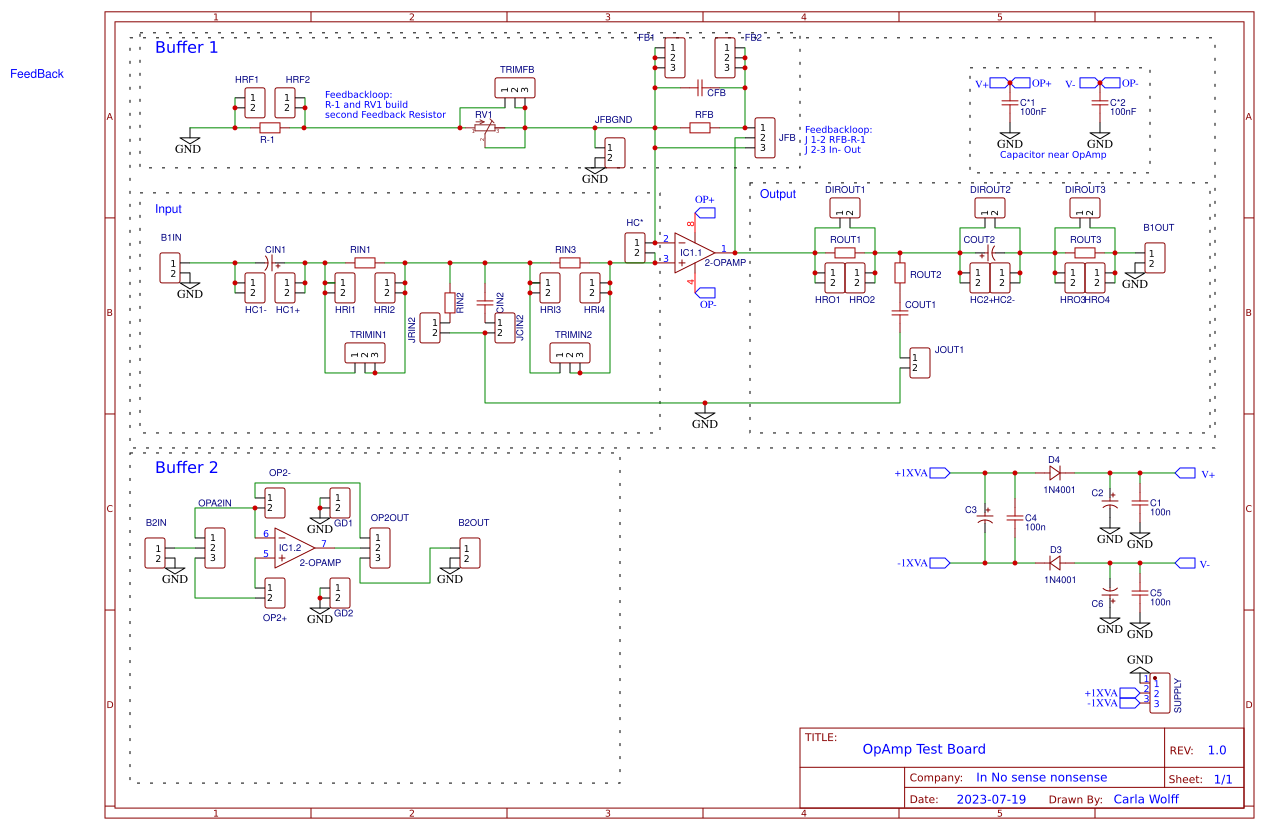Click the OpAmp Test Board title text
Viewport: 1264px width, 829px height.
tap(924, 749)
